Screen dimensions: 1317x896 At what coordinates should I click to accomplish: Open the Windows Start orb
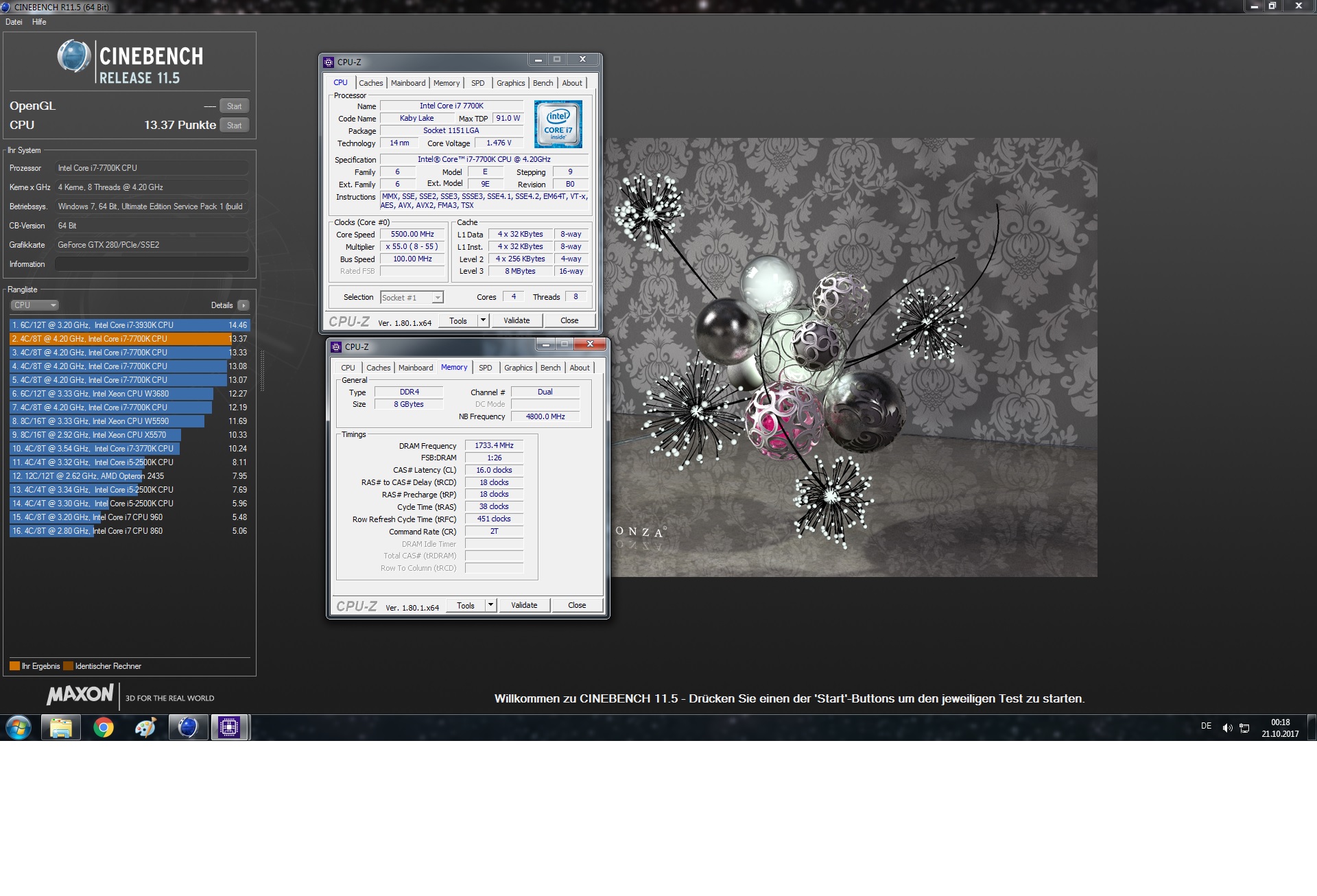[19, 727]
